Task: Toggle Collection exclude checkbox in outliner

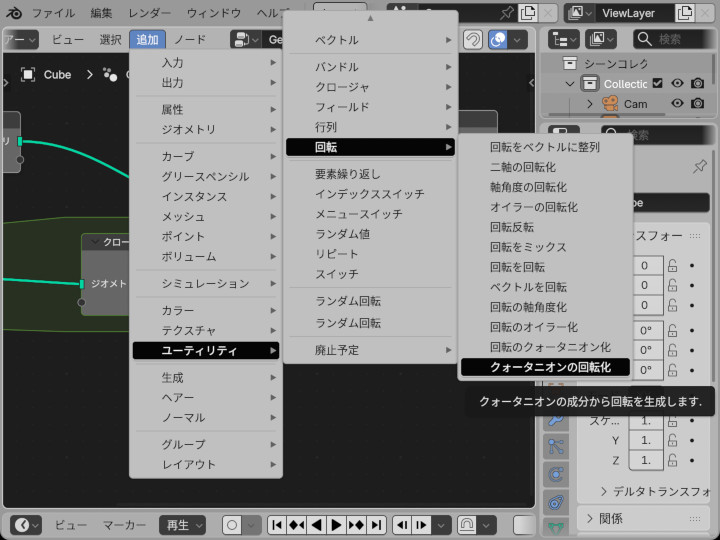Action: point(658,84)
